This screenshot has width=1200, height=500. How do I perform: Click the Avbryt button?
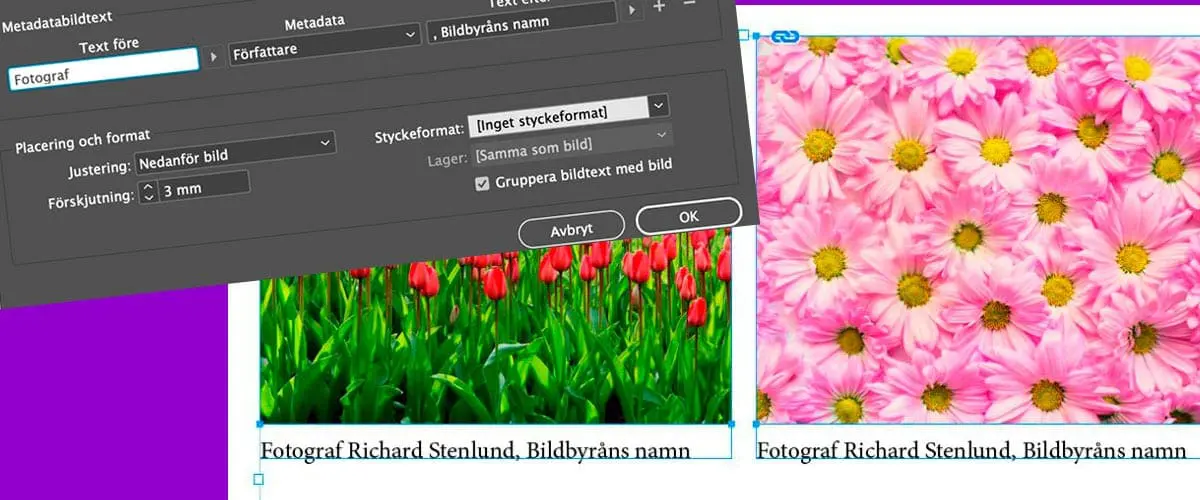571,228
